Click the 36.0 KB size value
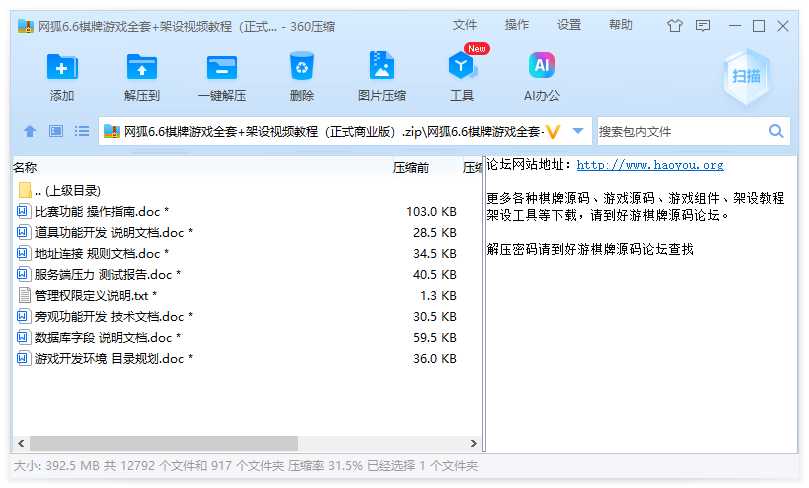Screen dimensions: 809x488 (x=434, y=359)
